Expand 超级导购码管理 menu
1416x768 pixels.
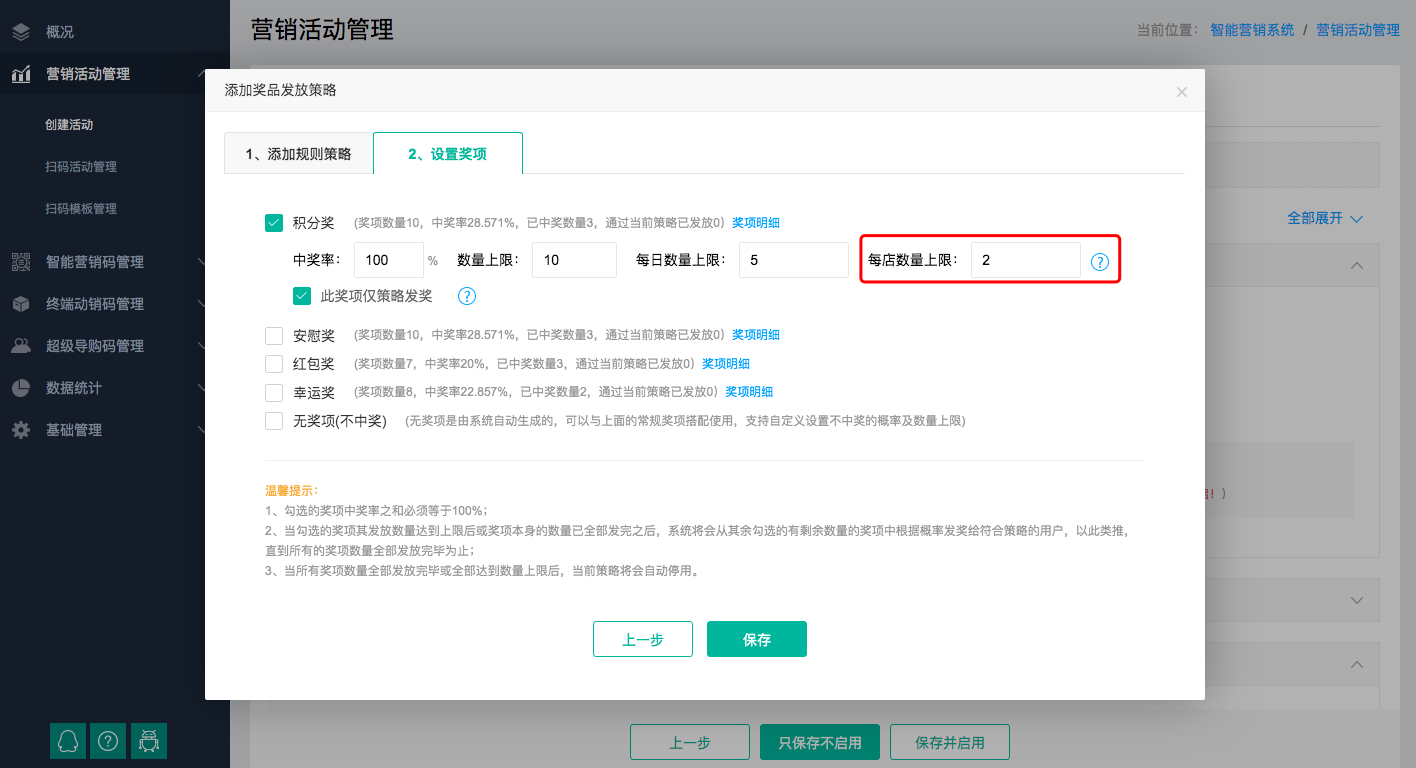[95, 346]
